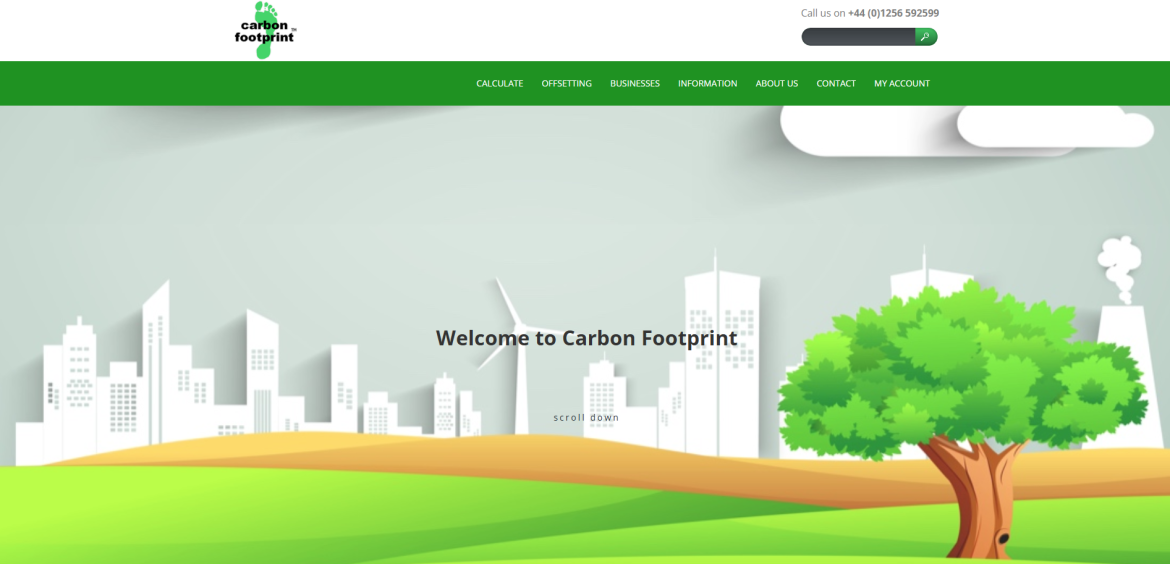Open MY ACCOUNT in navigation bar
Image resolution: width=1170 pixels, height=564 pixels.
902,84
